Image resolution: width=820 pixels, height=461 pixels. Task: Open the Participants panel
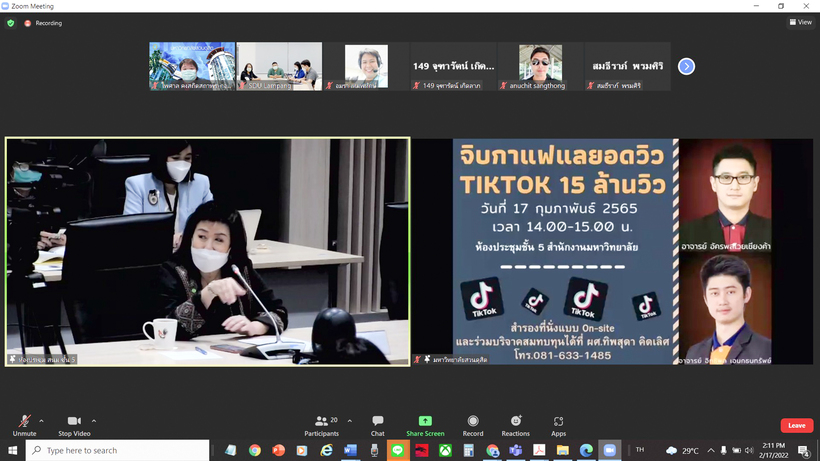322,425
